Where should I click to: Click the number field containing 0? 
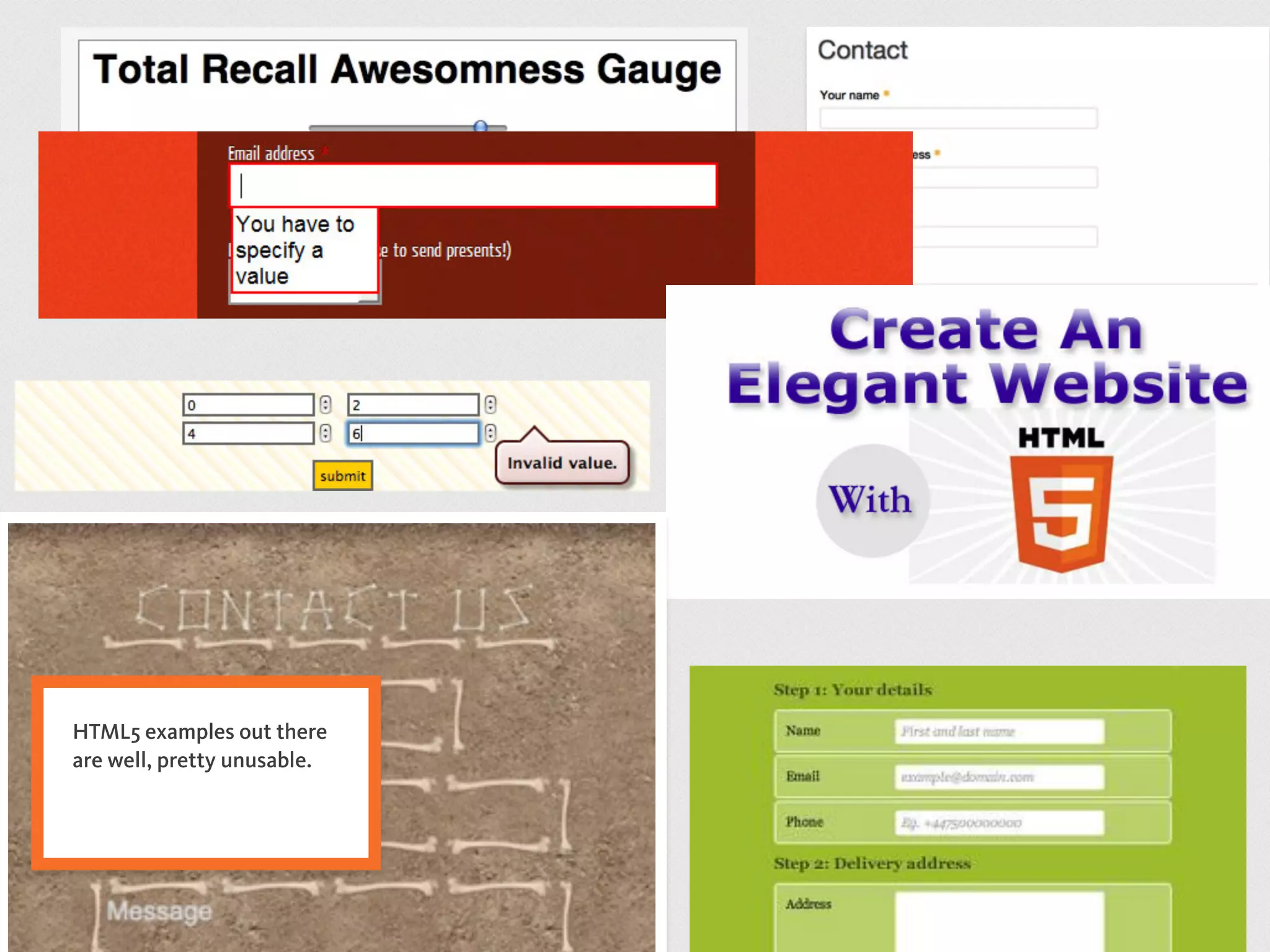(248, 405)
